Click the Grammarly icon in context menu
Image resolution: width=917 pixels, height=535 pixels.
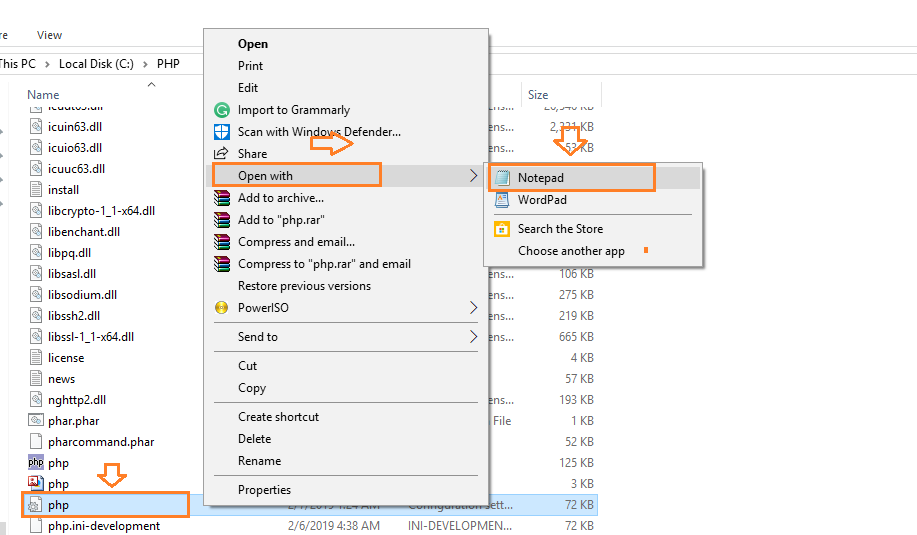(221, 110)
